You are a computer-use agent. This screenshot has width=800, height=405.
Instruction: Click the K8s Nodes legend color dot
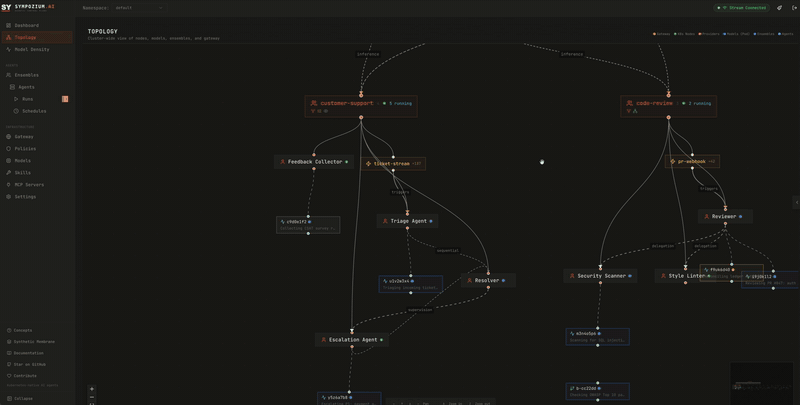[676, 34]
